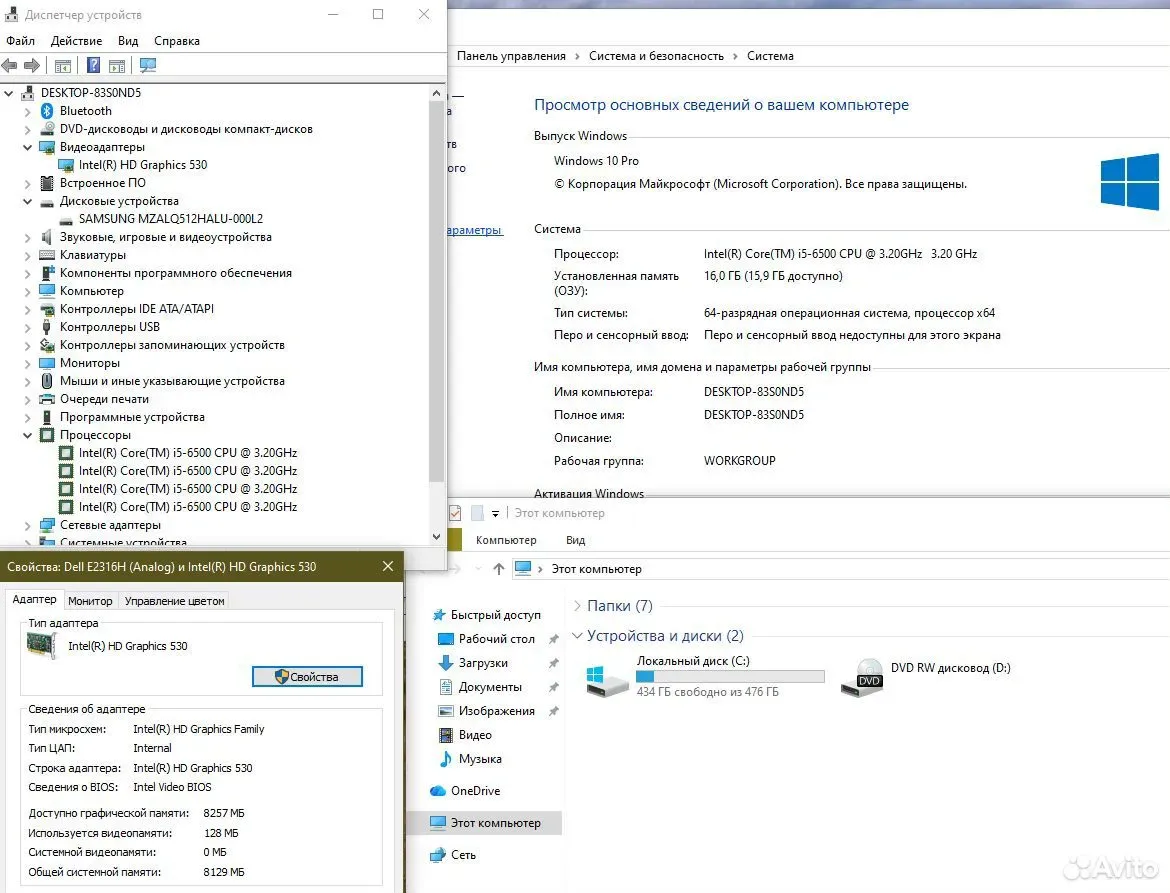
Task: Open the Справка menu
Action: 177,41
